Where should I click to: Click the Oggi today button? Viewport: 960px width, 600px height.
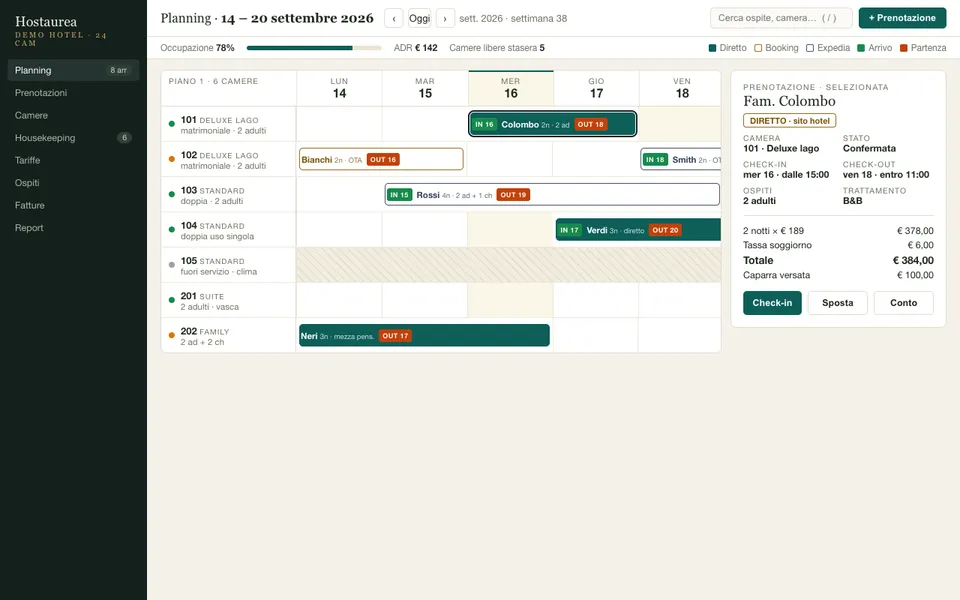(x=419, y=18)
